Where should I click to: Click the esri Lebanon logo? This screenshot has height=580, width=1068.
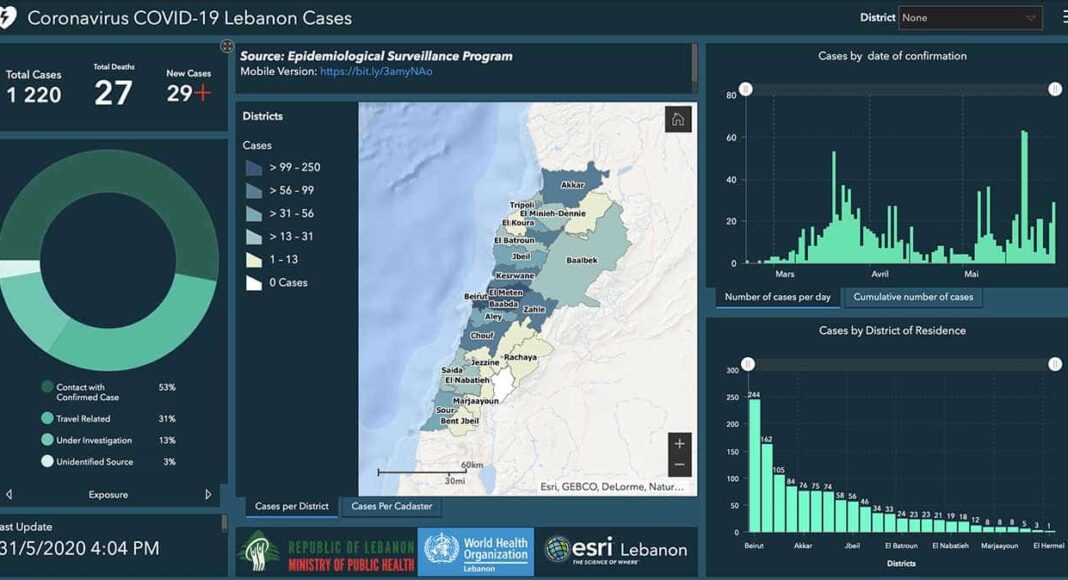click(x=617, y=549)
